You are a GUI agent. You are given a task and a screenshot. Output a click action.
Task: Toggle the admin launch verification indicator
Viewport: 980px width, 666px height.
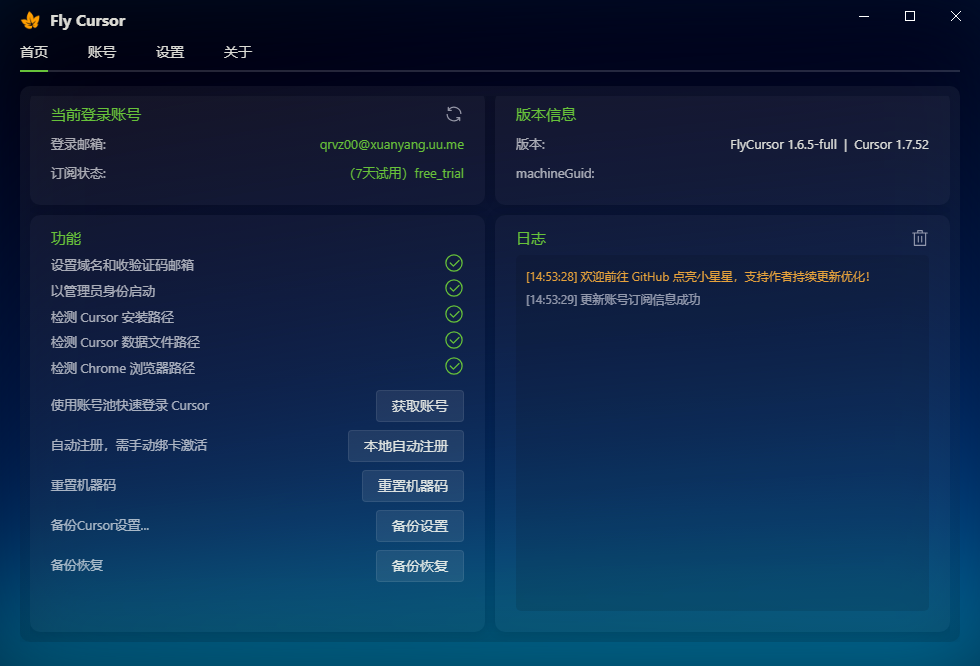click(x=454, y=288)
